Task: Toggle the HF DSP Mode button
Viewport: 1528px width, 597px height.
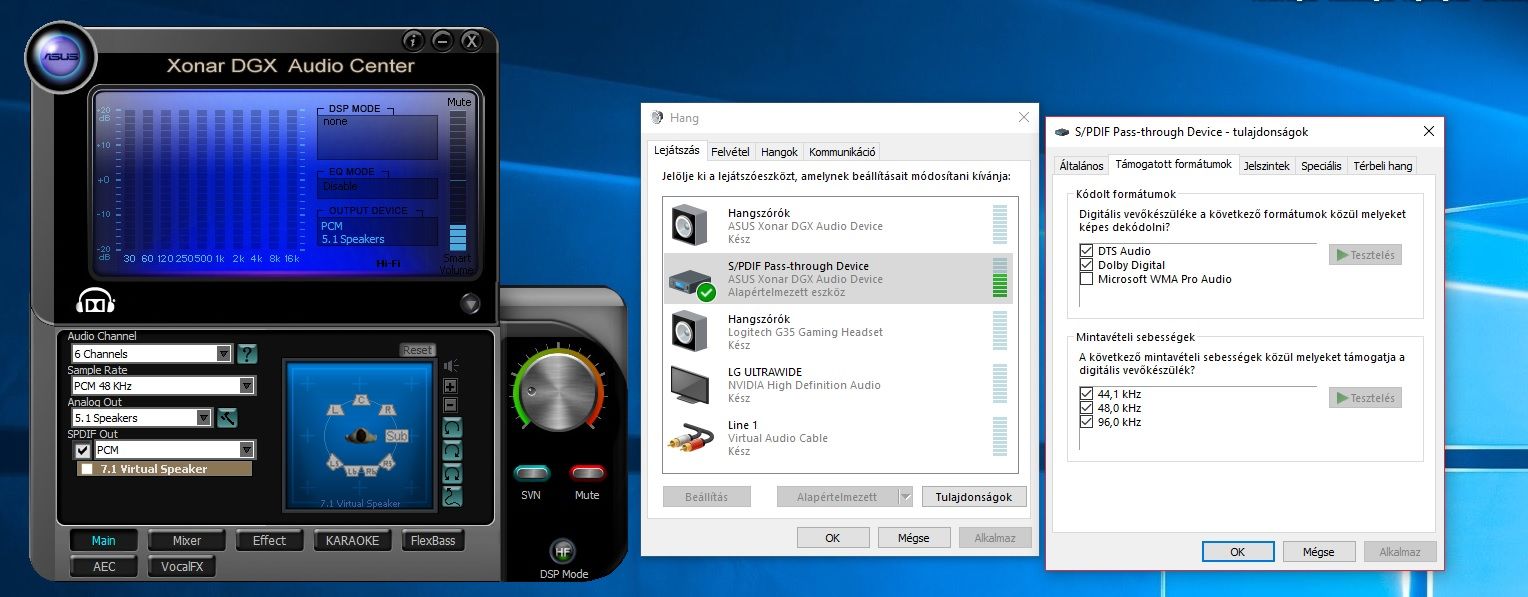Action: coord(562,551)
